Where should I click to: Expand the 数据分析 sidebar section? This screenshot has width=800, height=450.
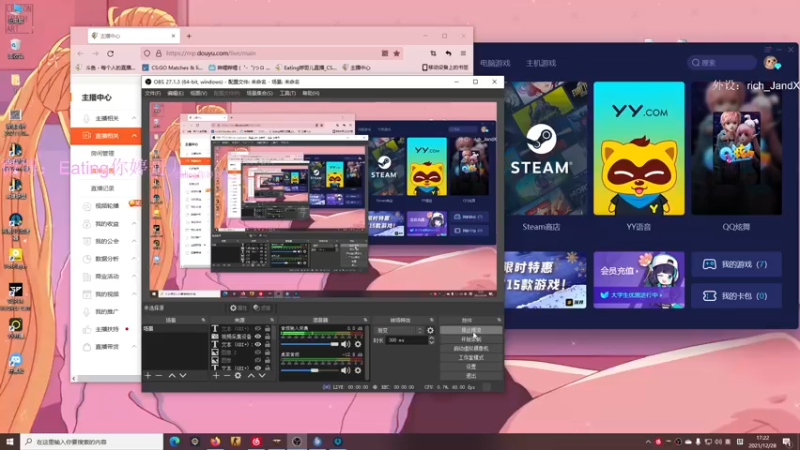134,259
